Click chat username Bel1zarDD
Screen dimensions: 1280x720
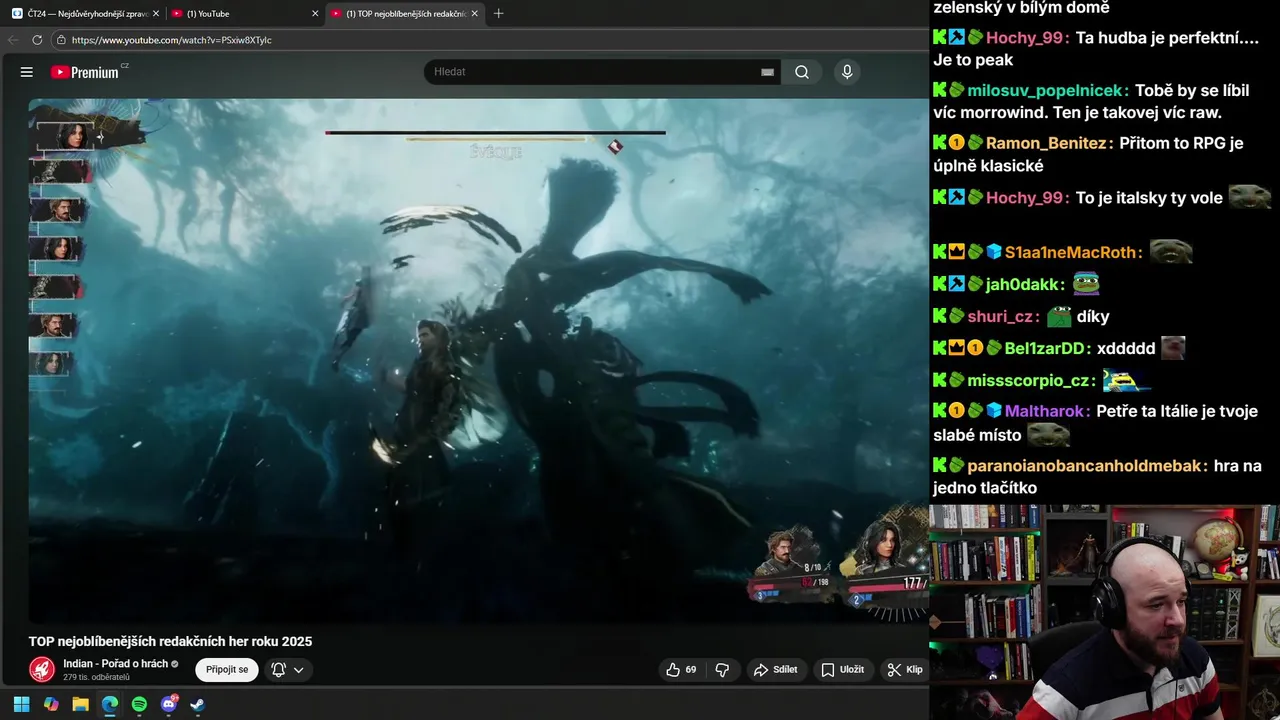point(1046,349)
